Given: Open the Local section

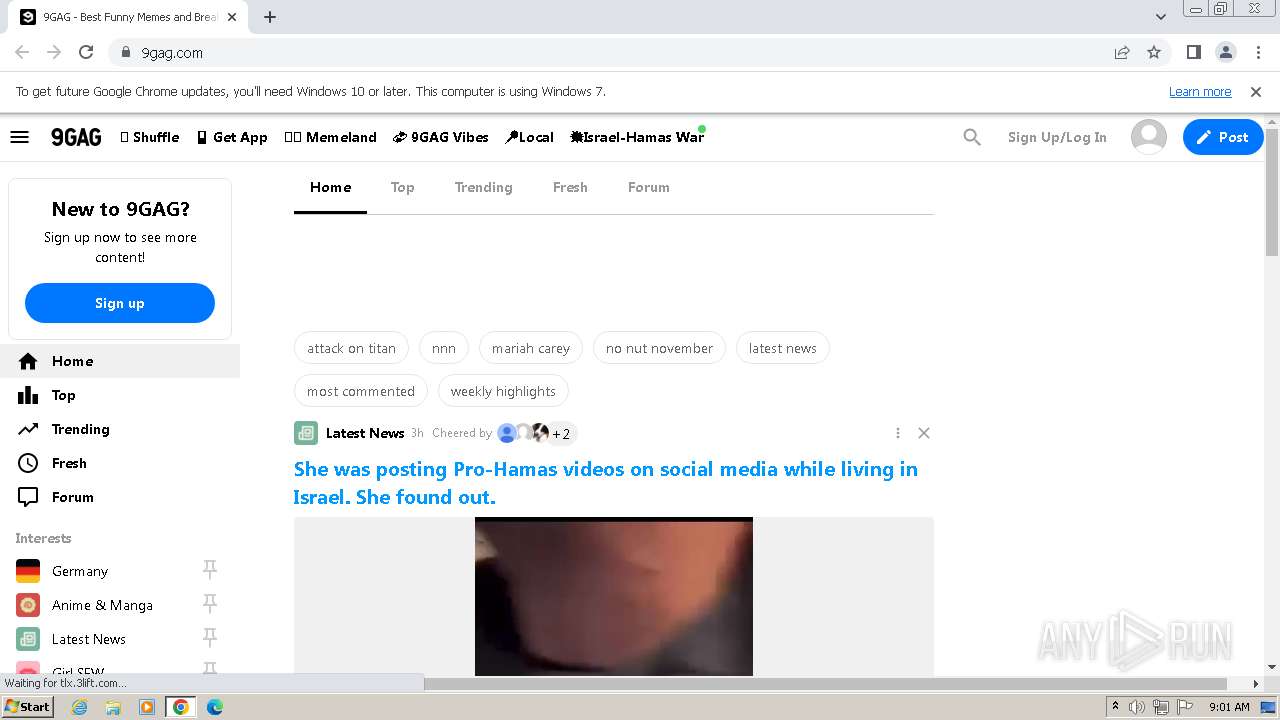Looking at the screenshot, I should pos(529,137).
